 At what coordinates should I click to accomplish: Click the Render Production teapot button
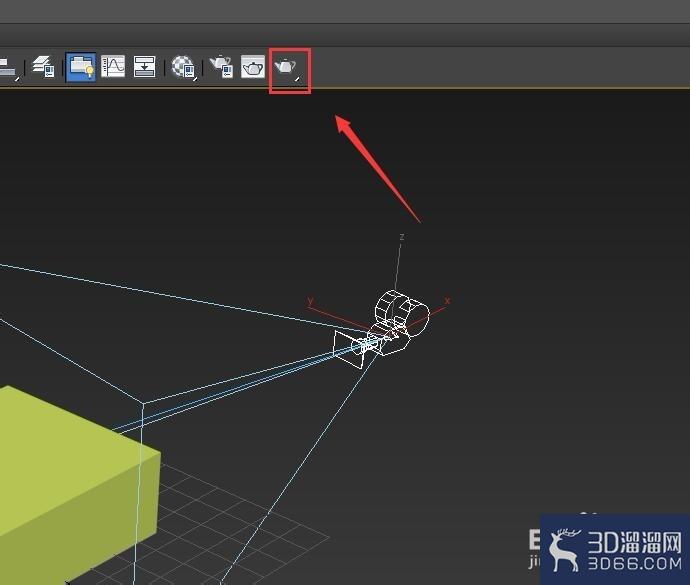pos(287,68)
